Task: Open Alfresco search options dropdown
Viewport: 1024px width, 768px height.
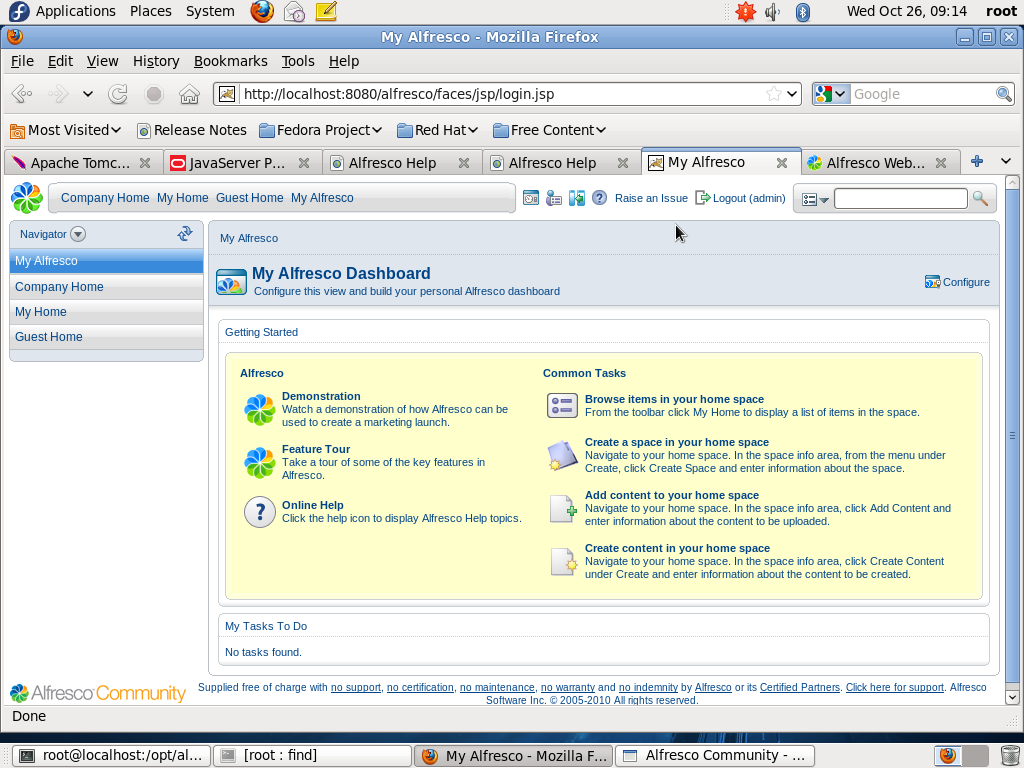Action: tap(815, 199)
